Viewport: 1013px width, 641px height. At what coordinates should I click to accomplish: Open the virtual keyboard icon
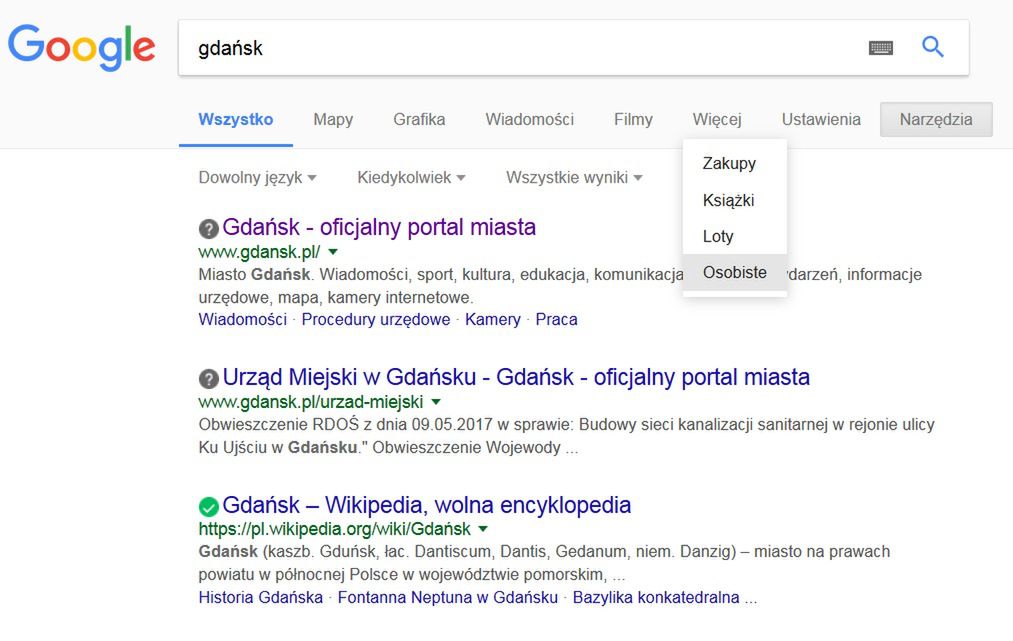tap(881, 47)
